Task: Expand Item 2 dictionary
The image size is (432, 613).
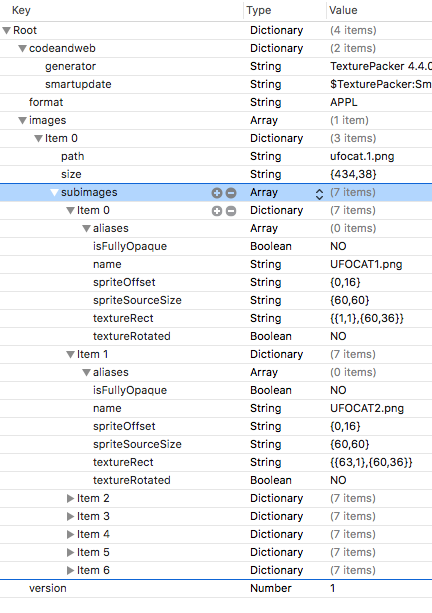Action: (x=70, y=498)
